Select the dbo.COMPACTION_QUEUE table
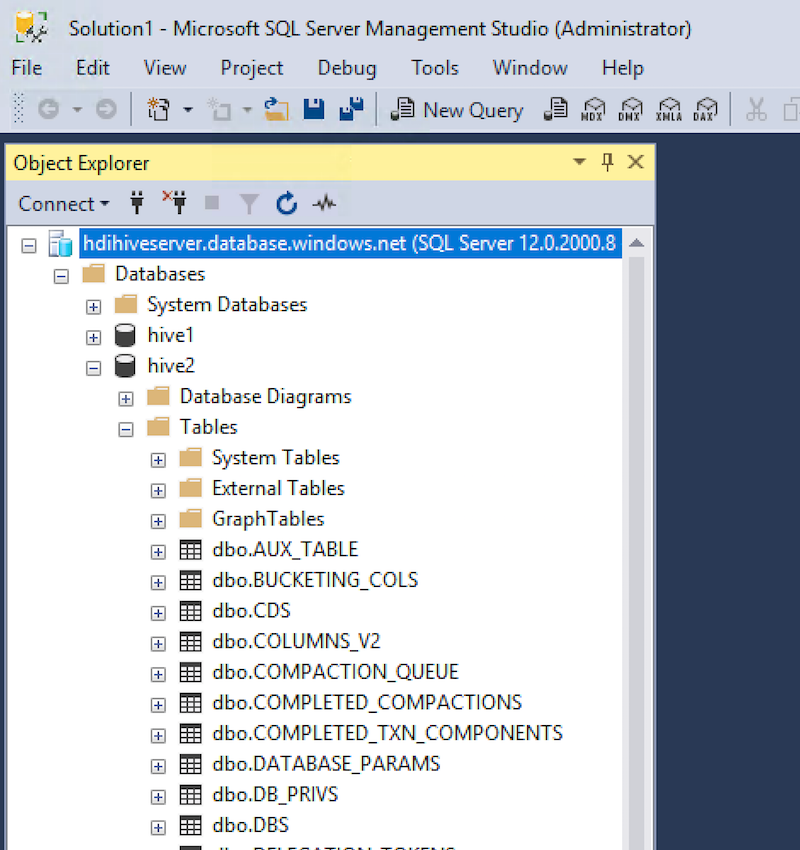Screen dimensions: 800x850 click(x=336, y=672)
